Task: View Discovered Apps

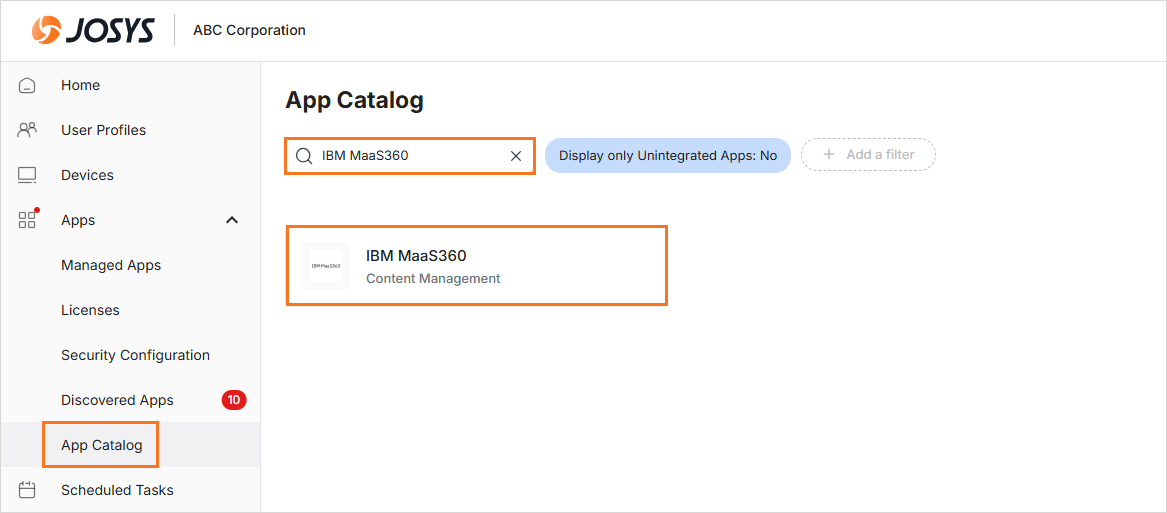Action: pyautogui.click(x=117, y=400)
